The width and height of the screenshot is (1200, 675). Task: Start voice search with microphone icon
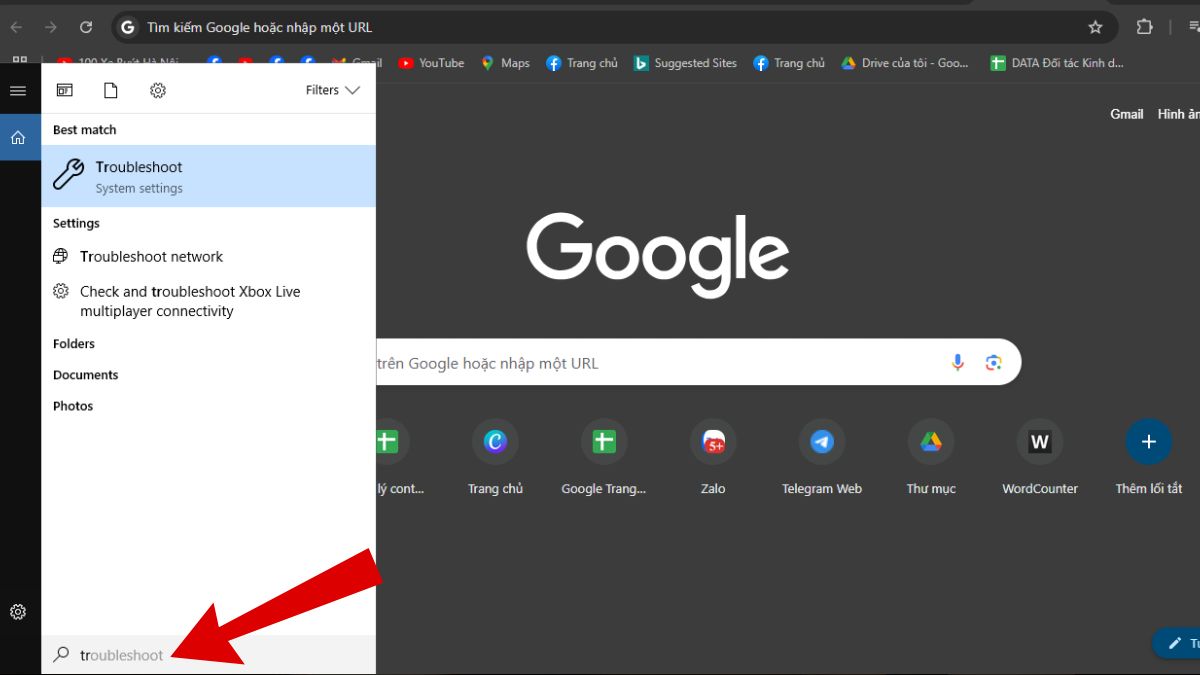958,362
